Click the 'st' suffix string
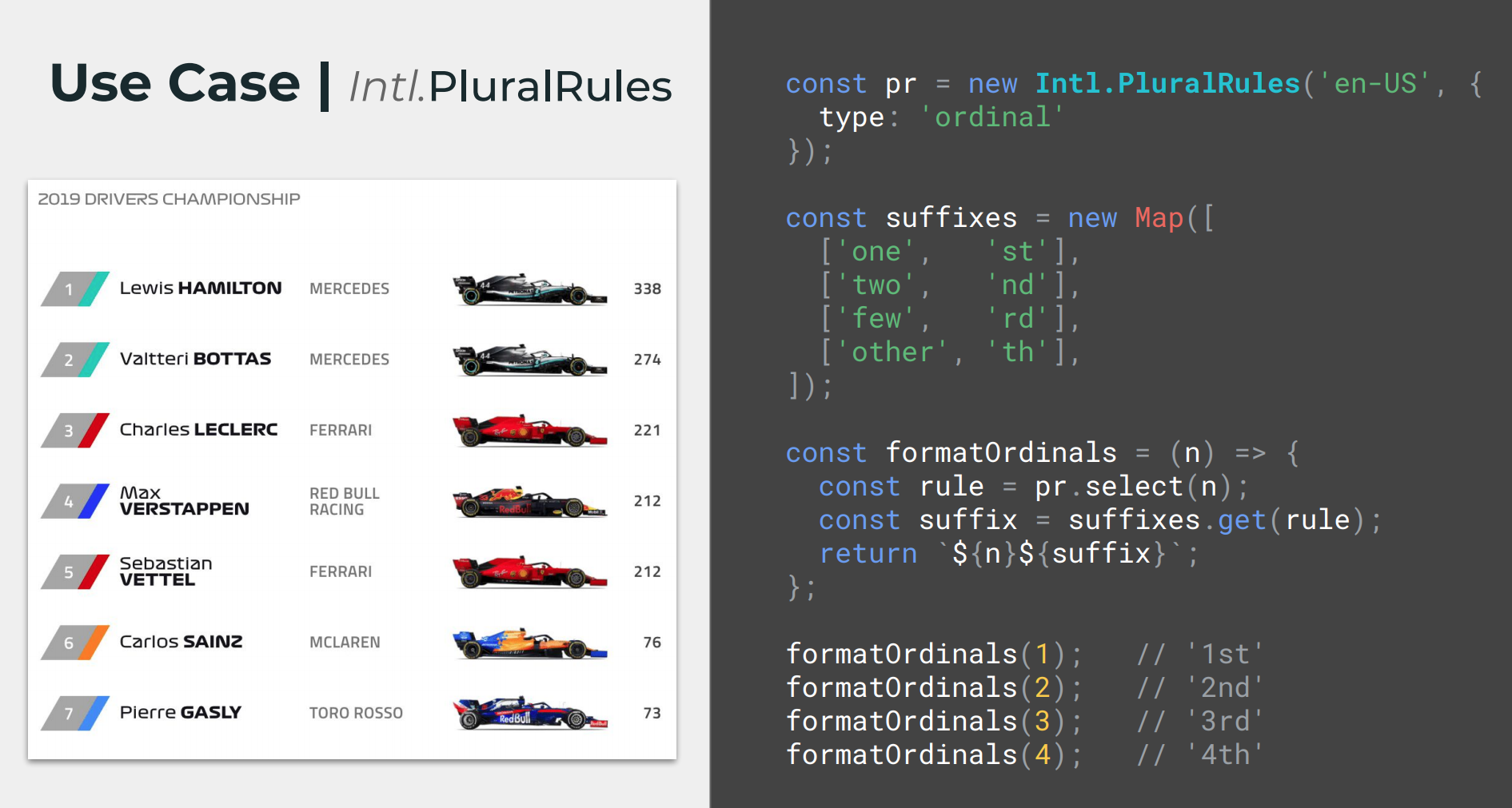The width and height of the screenshot is (1512, 808). [1018, 252]
